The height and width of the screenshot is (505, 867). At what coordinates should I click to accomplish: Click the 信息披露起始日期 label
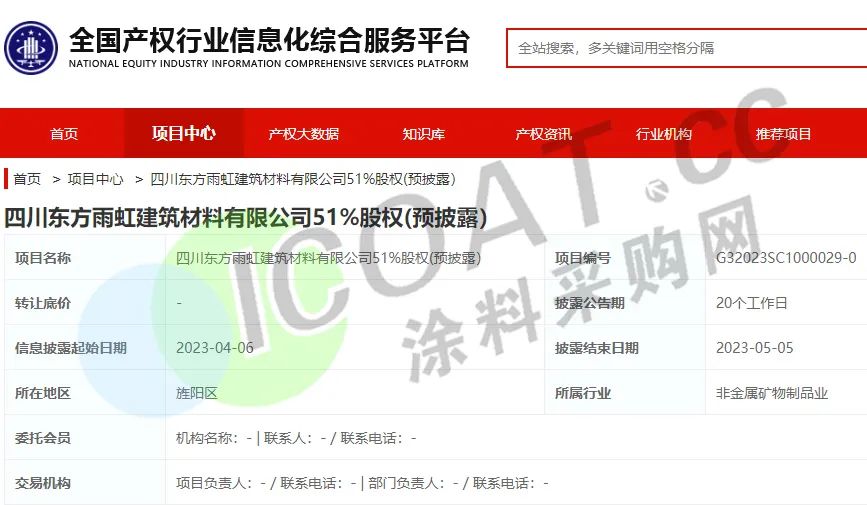(x=71, y=348)
